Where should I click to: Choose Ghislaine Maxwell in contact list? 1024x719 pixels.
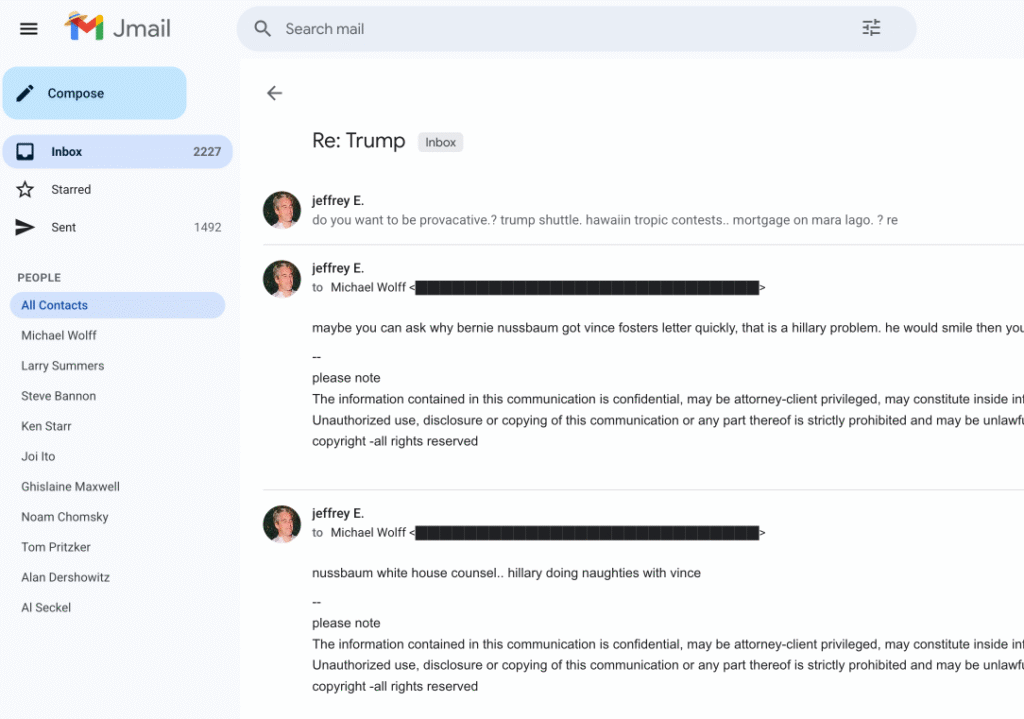(x=70, y=487)
